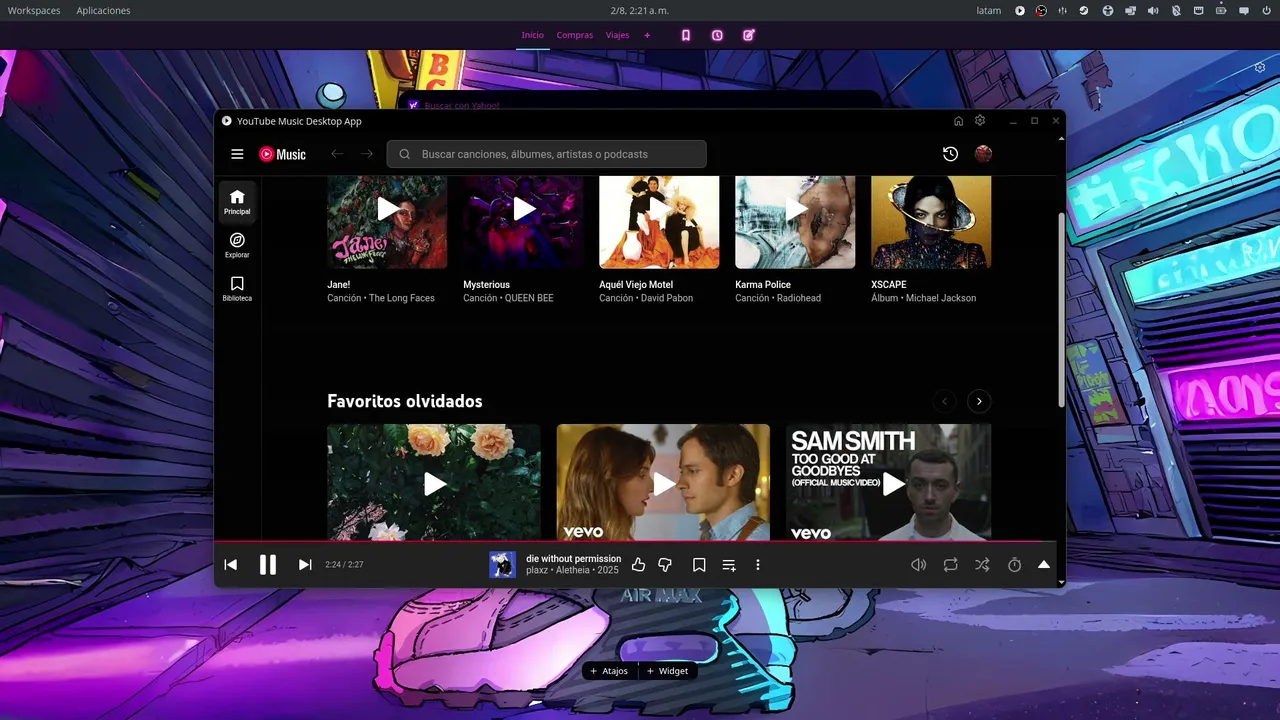Screen dimensions: 1280x720
Task: Skip to the next track
Action: pyautogui.click(x=305, y=565)
